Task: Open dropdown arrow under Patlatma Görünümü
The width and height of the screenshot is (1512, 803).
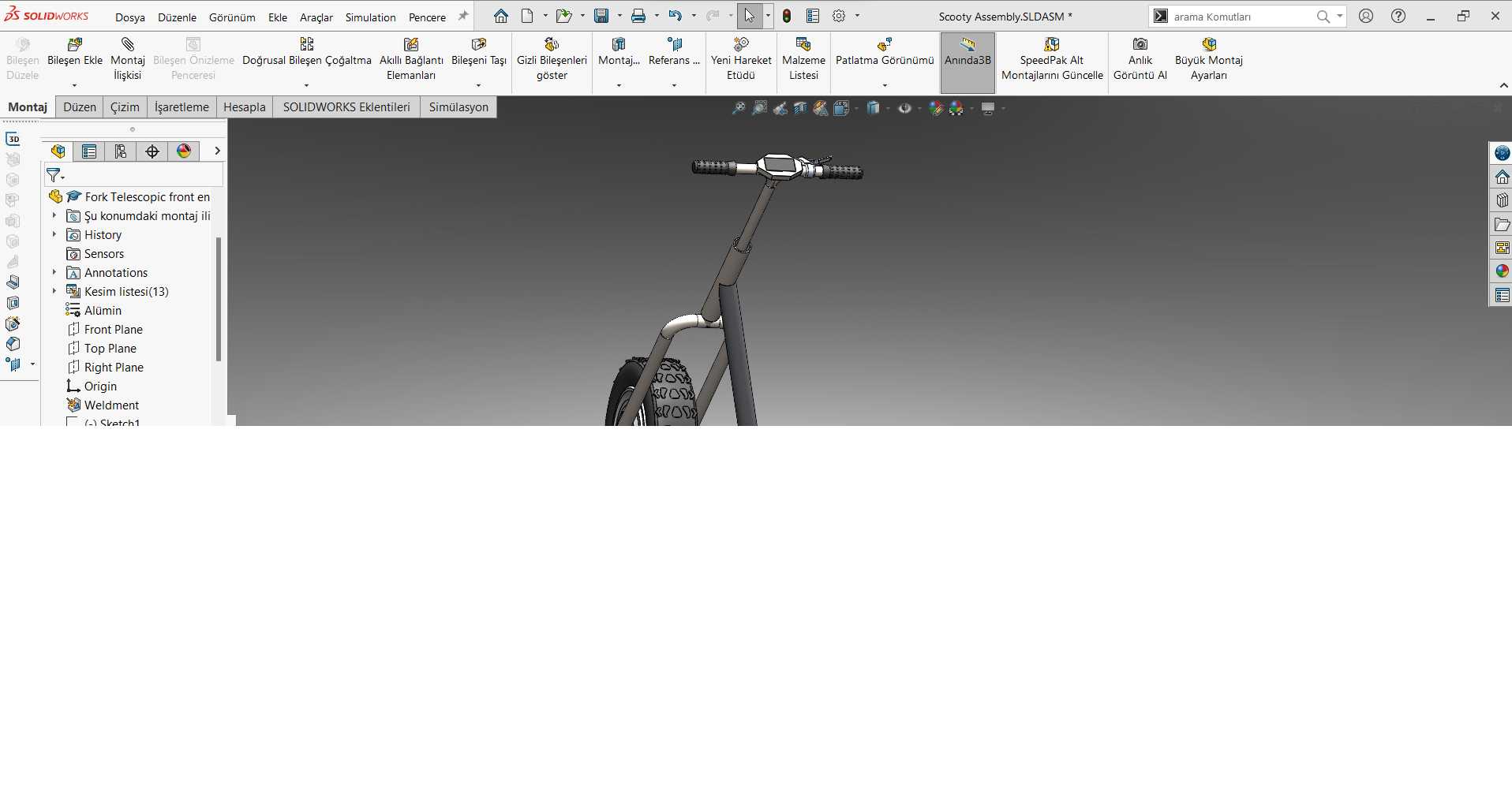Action: point(885,85)
